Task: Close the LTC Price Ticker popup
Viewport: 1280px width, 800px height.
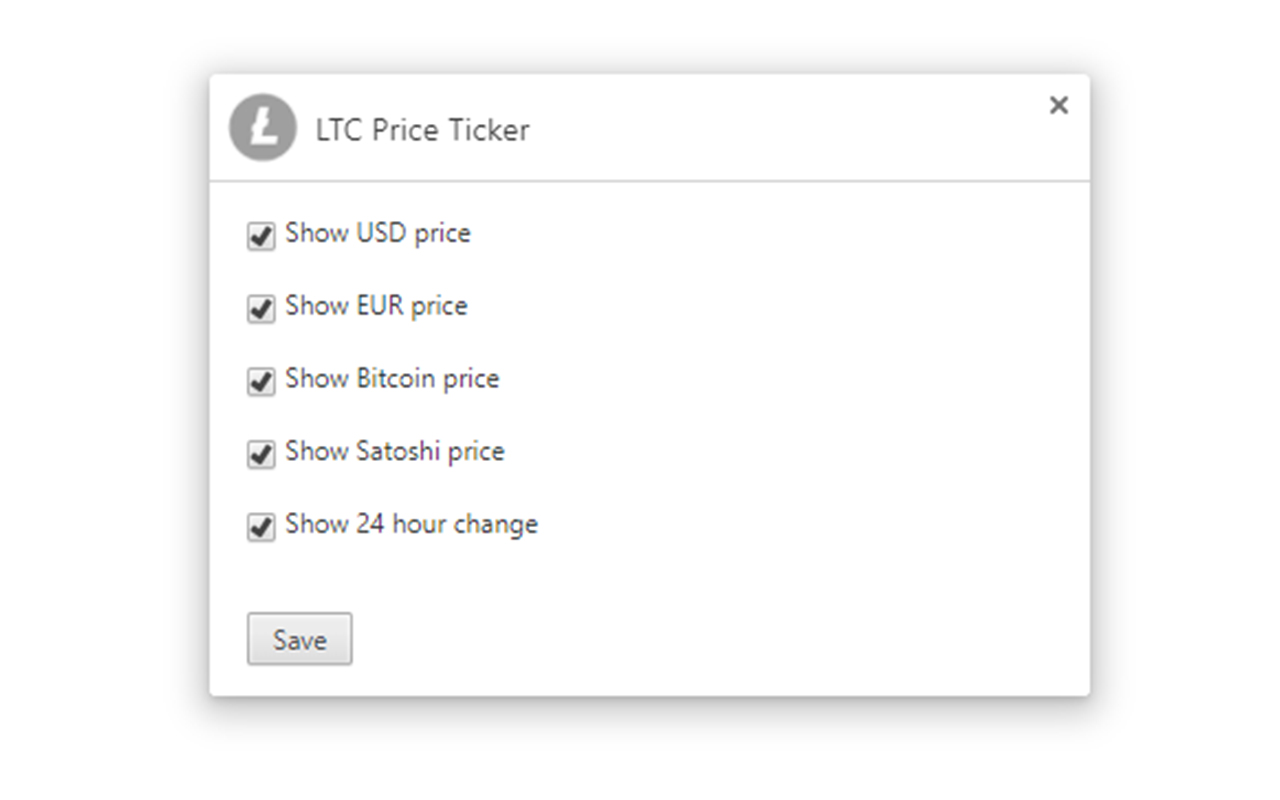Action: [1058, 105]
